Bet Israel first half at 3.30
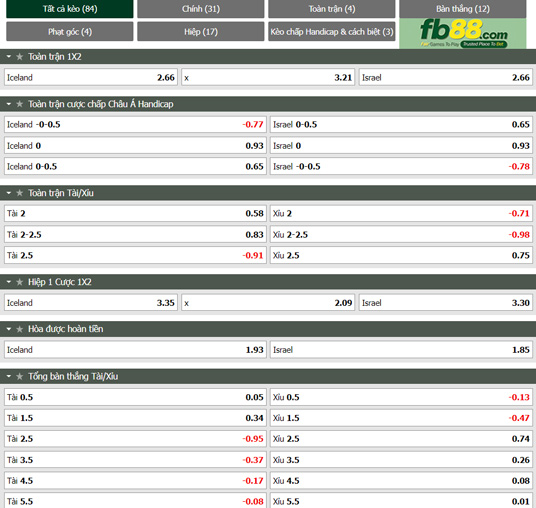This screenshot has width=536, height=508. [x=446, y=303]
